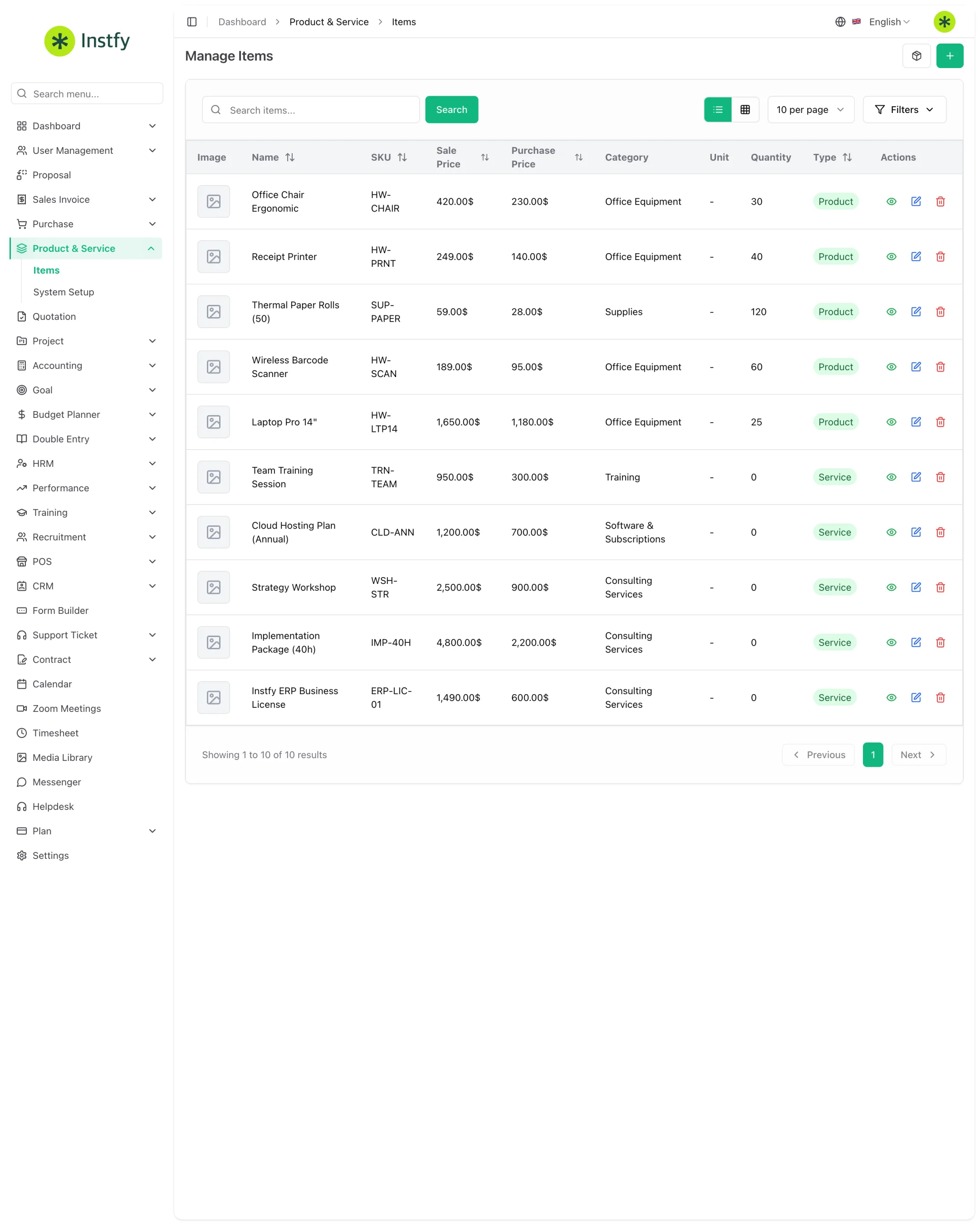Sort table by Sale Price column
The width and height of the screenshot is (980, 1225).
tap(485, 157)
